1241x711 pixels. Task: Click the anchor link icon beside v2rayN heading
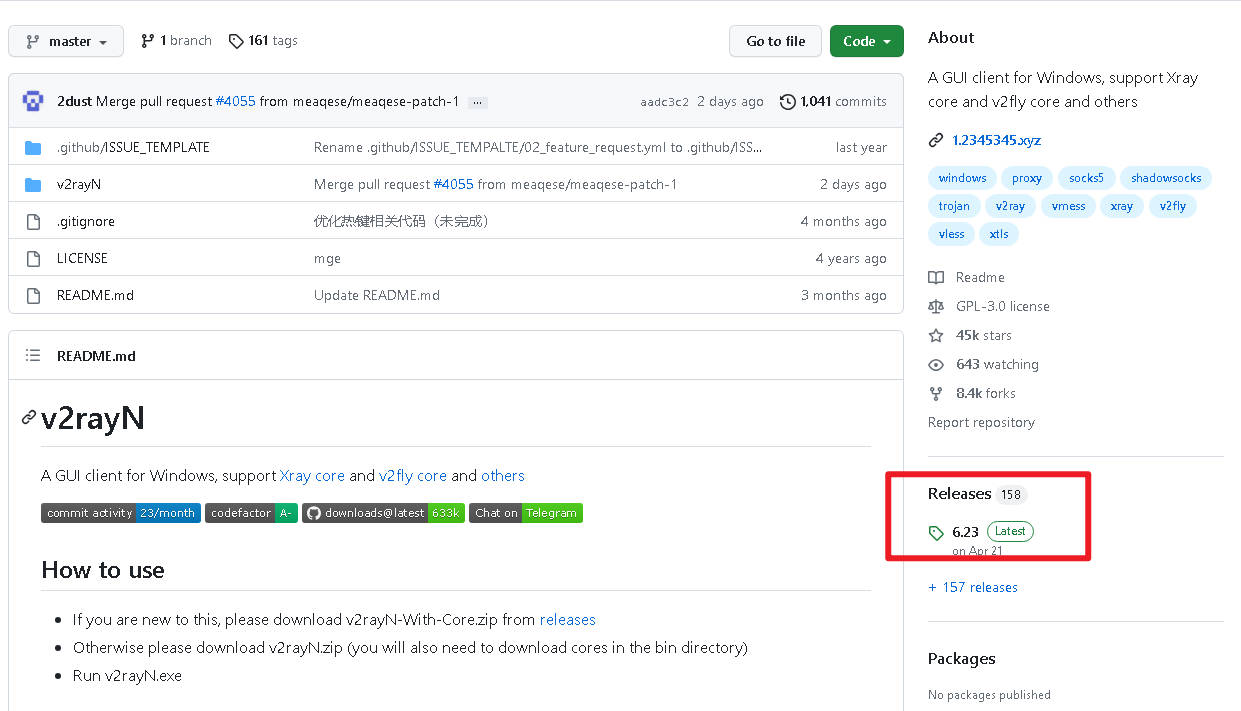(29, 418)
